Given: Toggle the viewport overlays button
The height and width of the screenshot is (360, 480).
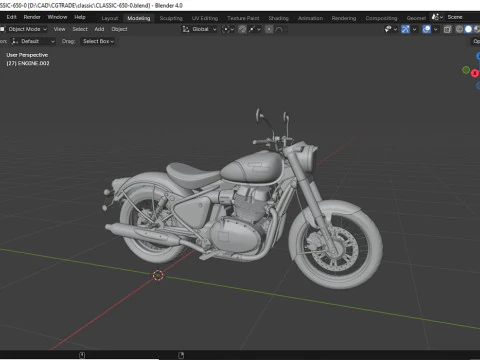Looking at the screenshot, I should coord(426,29).
